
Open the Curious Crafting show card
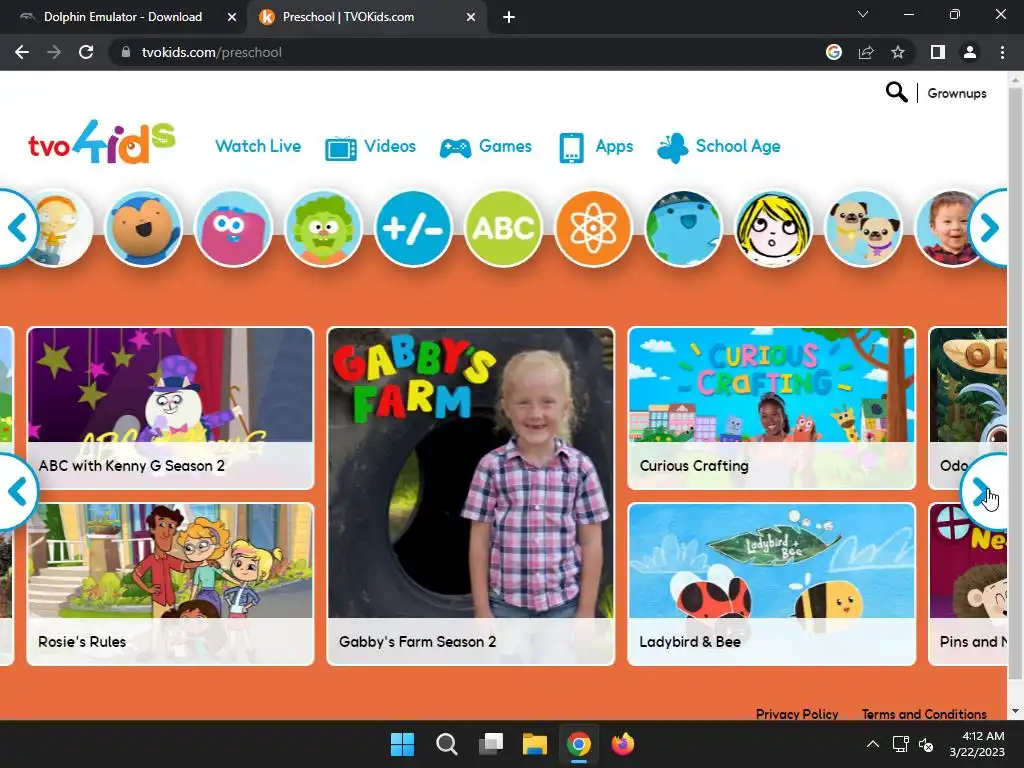coord(771,408)
